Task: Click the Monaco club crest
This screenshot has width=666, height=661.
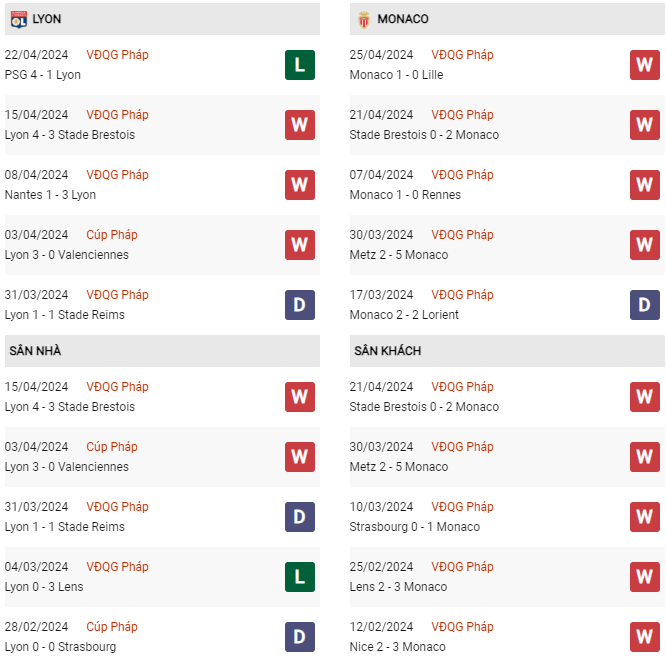Action: (x=362, y=19)
